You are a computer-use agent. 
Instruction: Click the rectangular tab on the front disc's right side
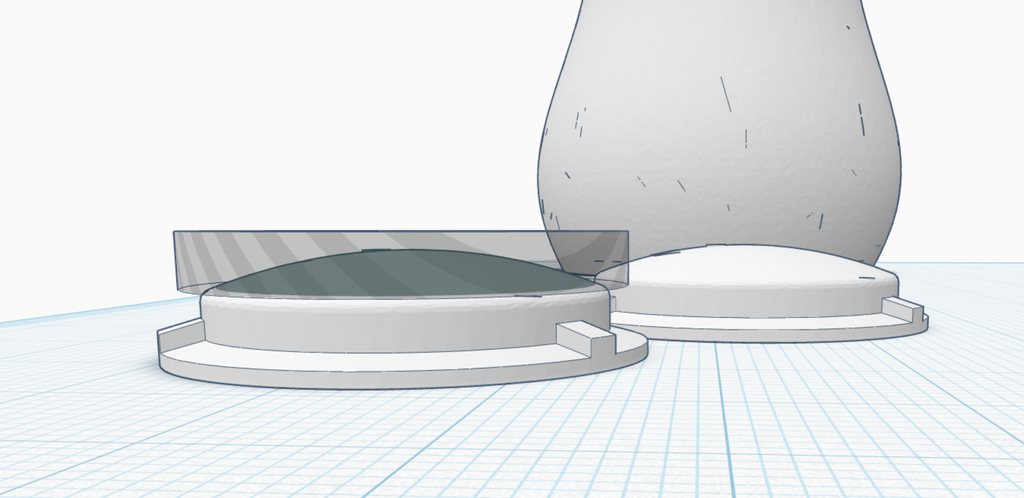(x=585, y=342)
